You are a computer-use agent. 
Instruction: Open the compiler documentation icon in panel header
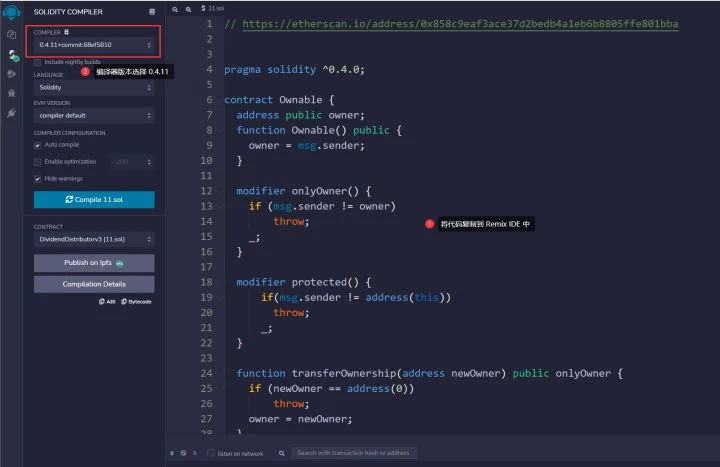[152, 11]
